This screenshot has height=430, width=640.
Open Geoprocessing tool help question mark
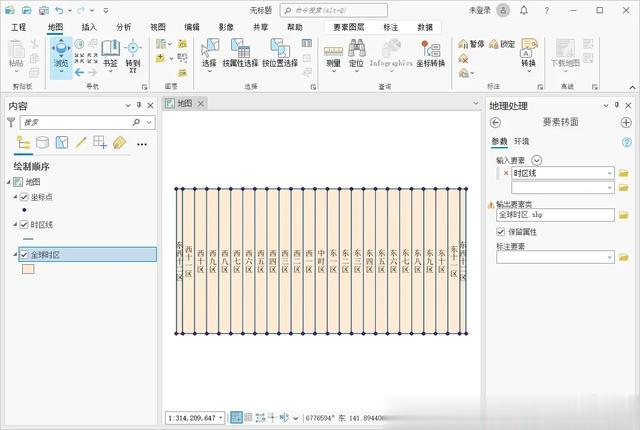click(627, 142)
